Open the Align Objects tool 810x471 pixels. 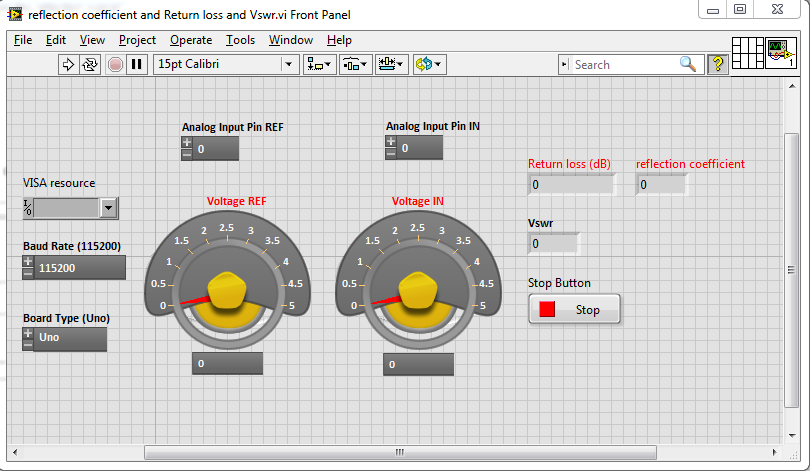pyautogui.click(x=320, y=64)
